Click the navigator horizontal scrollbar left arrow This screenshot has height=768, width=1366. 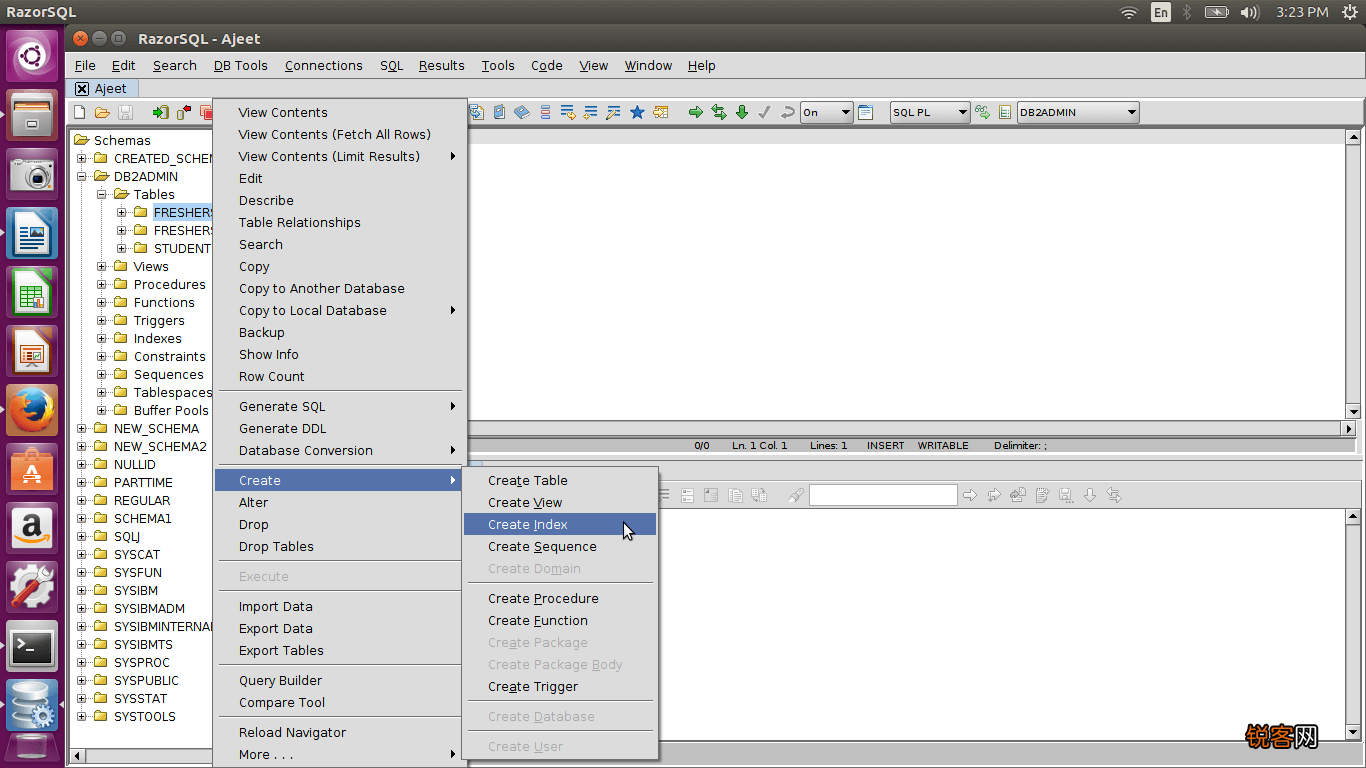coord(77,756)
